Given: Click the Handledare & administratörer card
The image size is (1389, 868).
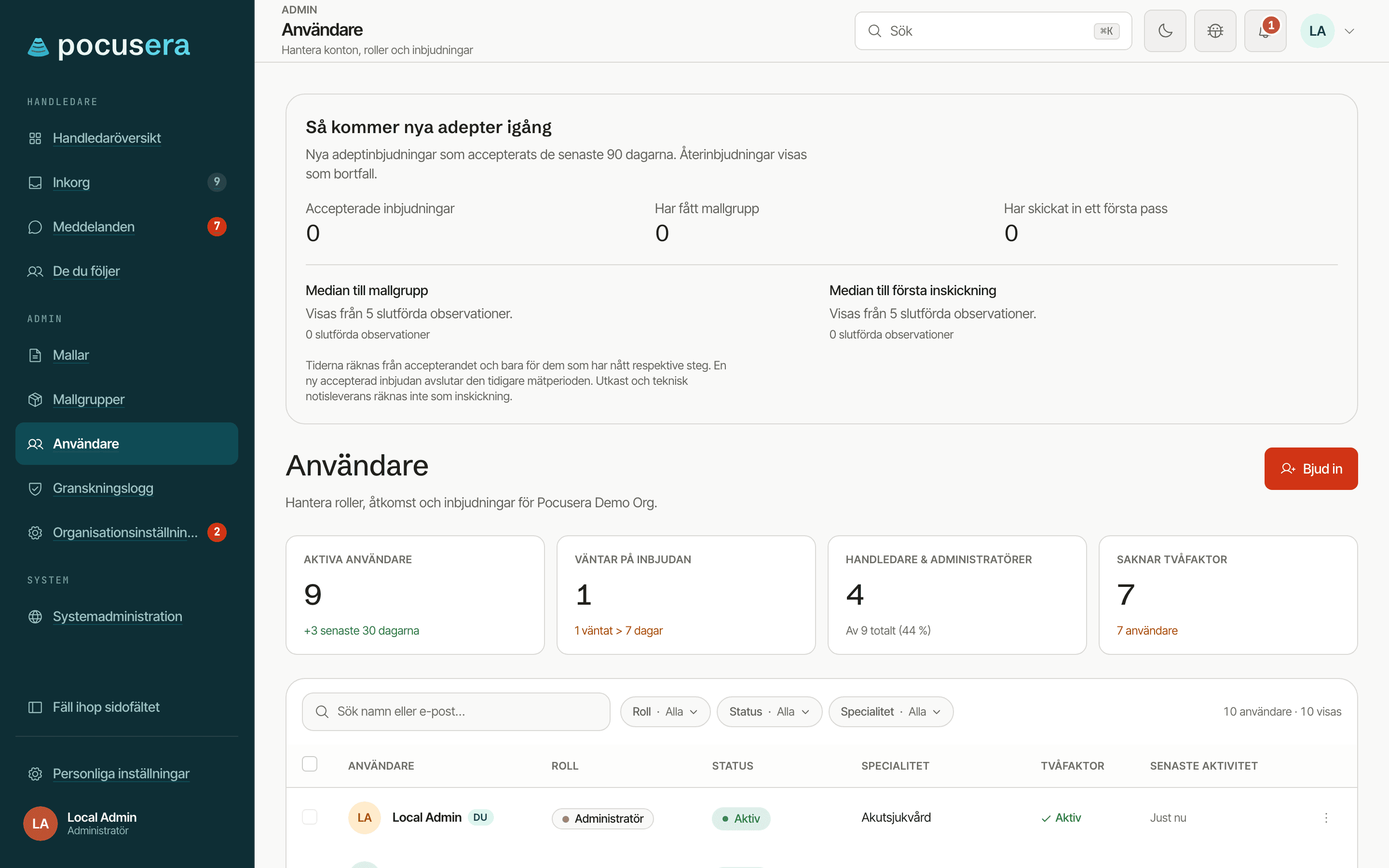Looking at the screenshot, I should click(957, 595).
